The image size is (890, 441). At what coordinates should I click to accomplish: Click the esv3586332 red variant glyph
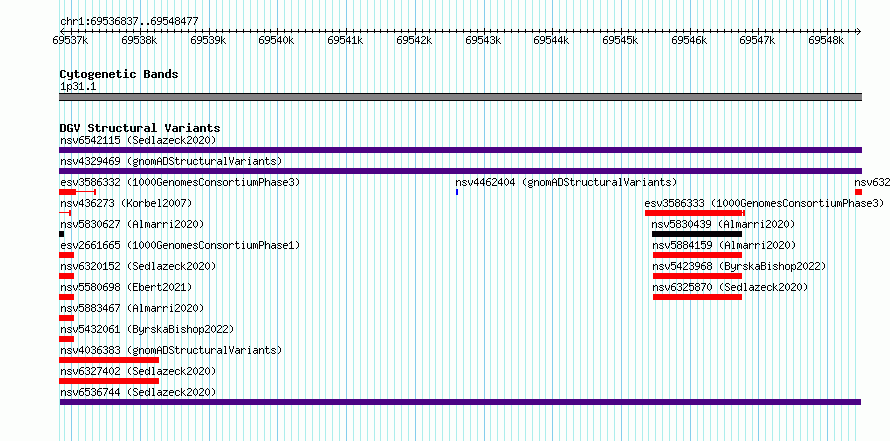tap(78, 192)
